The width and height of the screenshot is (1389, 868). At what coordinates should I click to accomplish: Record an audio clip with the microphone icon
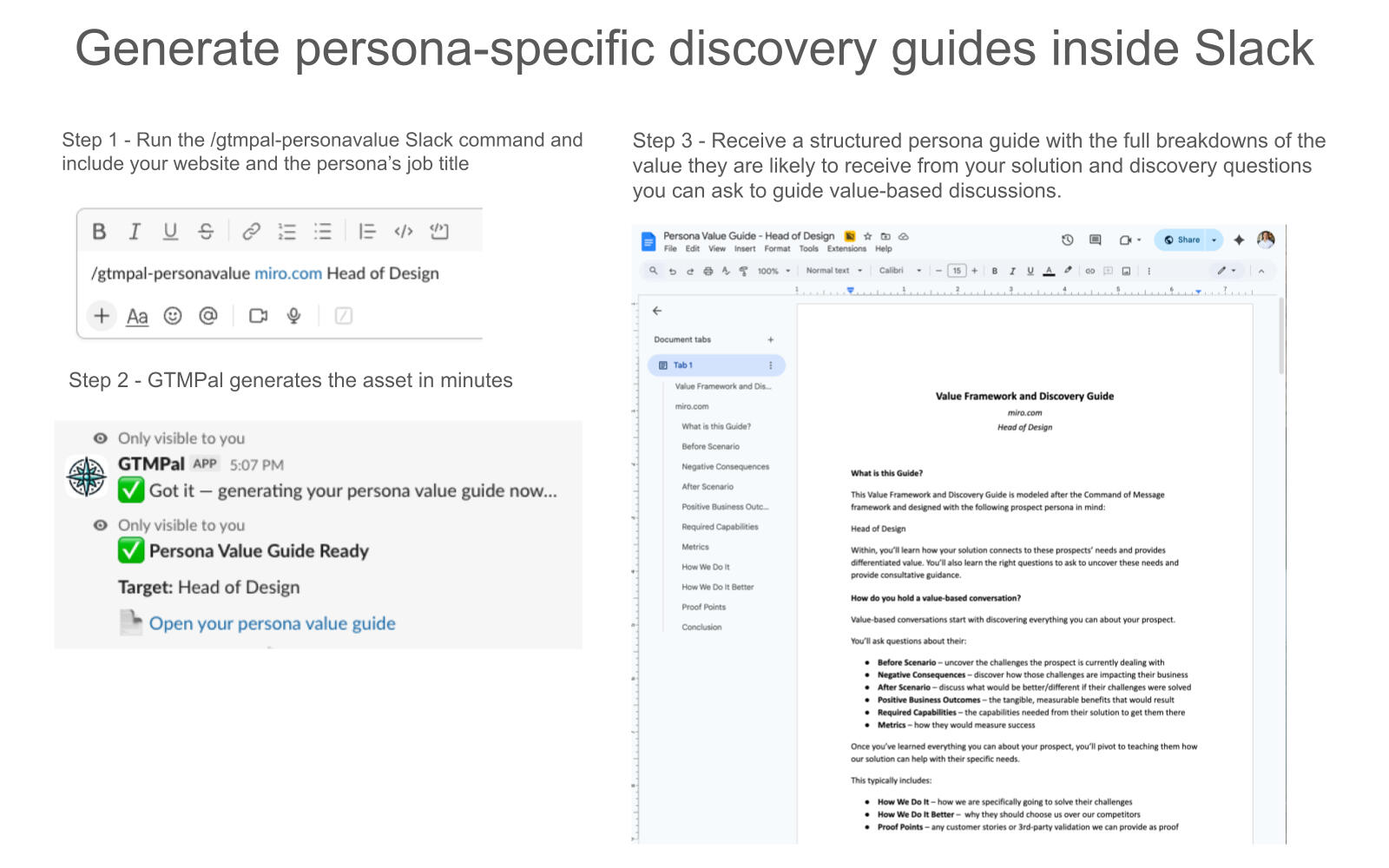(x=294, y=316)
